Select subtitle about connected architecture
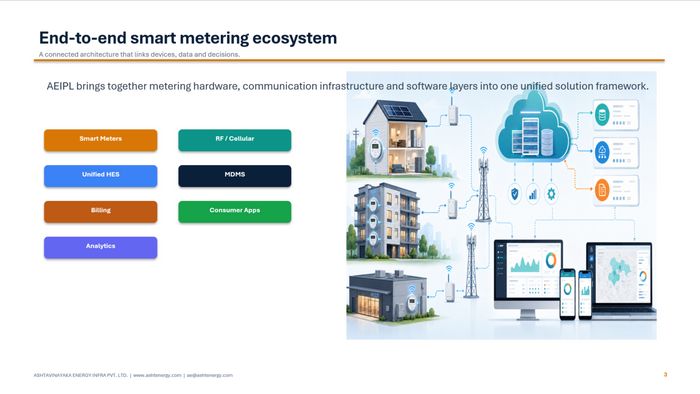Viewport: 700px width, 394px height. coord(139,54)
